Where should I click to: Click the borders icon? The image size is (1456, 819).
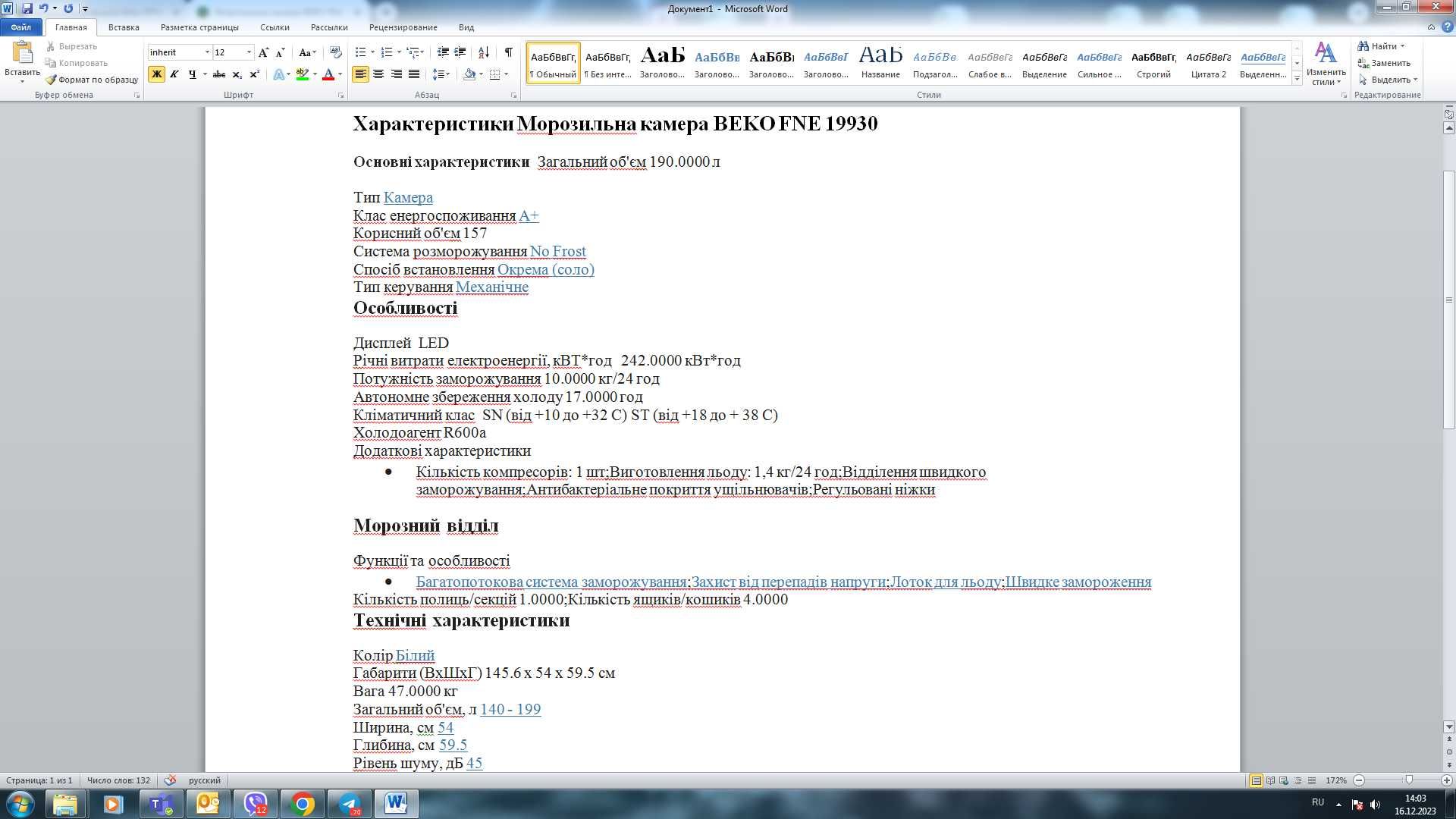pyautogui.click(x=494, y=74)
